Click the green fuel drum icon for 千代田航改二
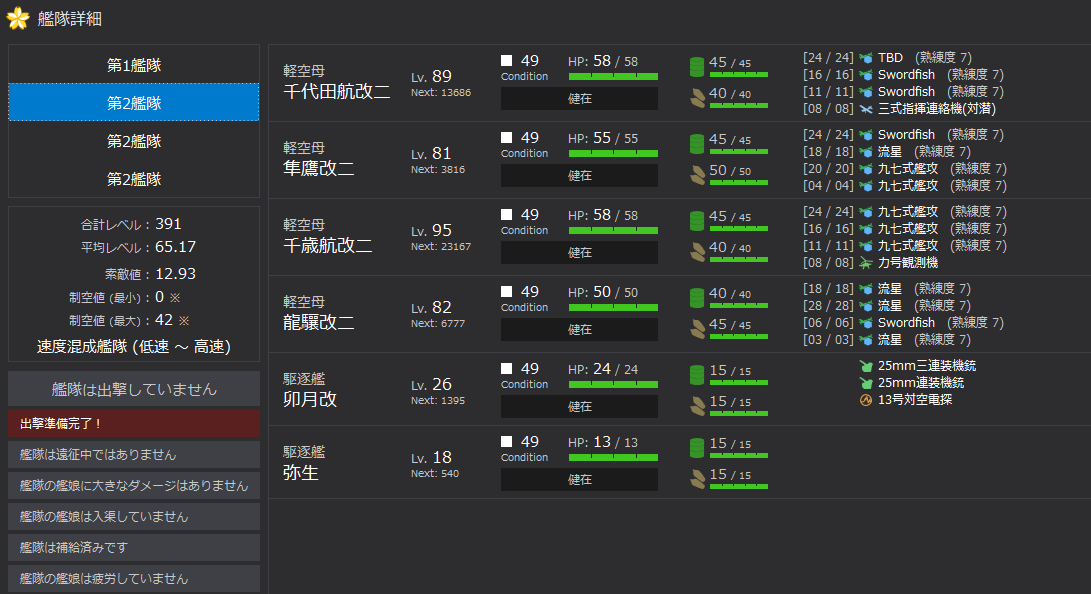The width and height of the screenshot is (1091, 594). click(697, 66)
